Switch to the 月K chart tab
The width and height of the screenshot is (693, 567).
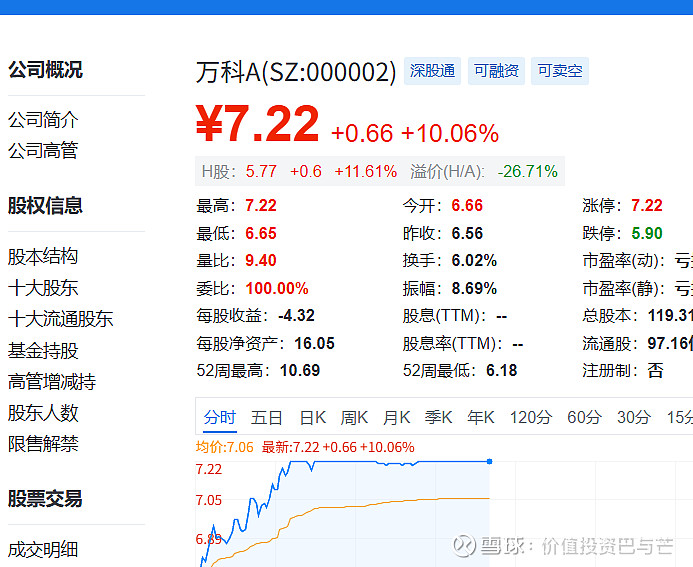tap(396, 418)
